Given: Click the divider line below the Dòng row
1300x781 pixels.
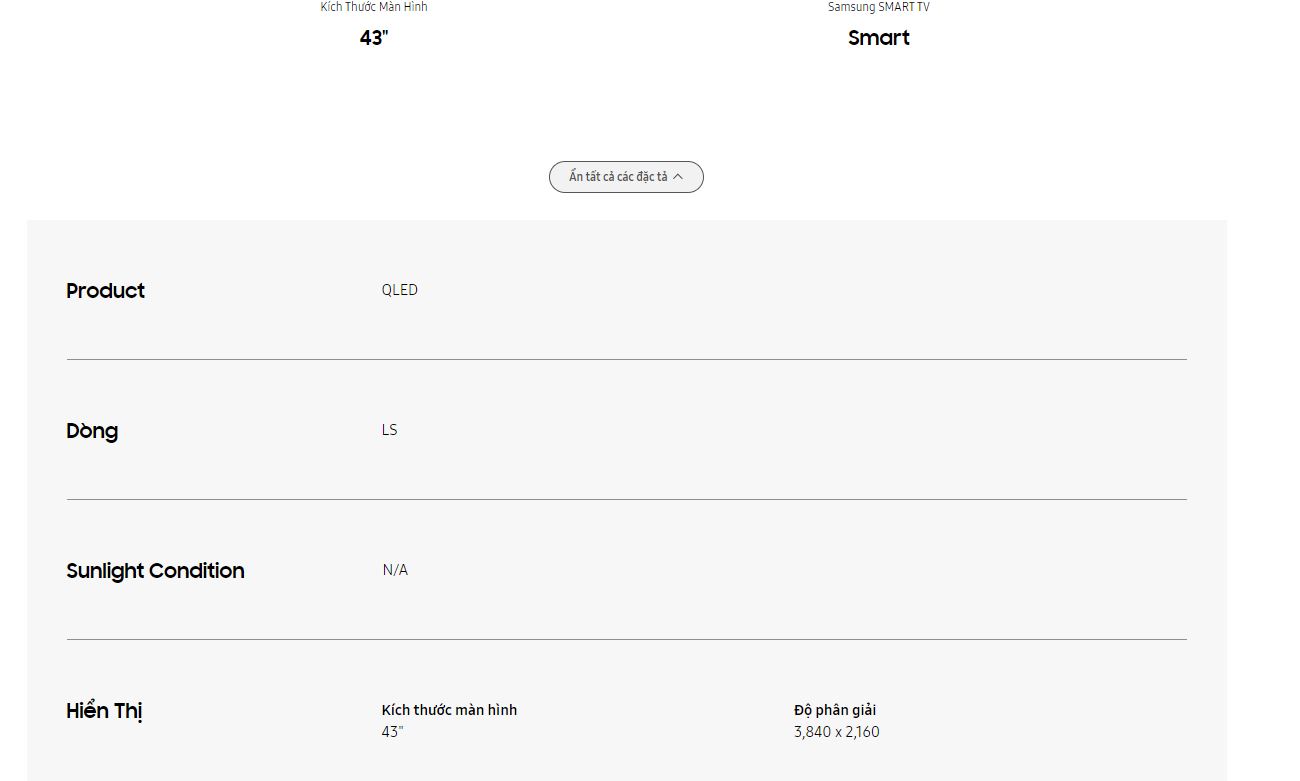Looking at the screenshot, I should click(x=627, y=499).
